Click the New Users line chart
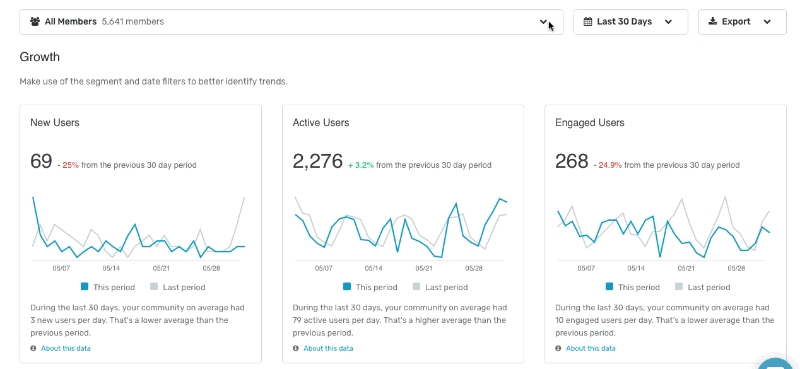Image resolution: width=800 pixels, height=369 pixels. click(139, 228)
